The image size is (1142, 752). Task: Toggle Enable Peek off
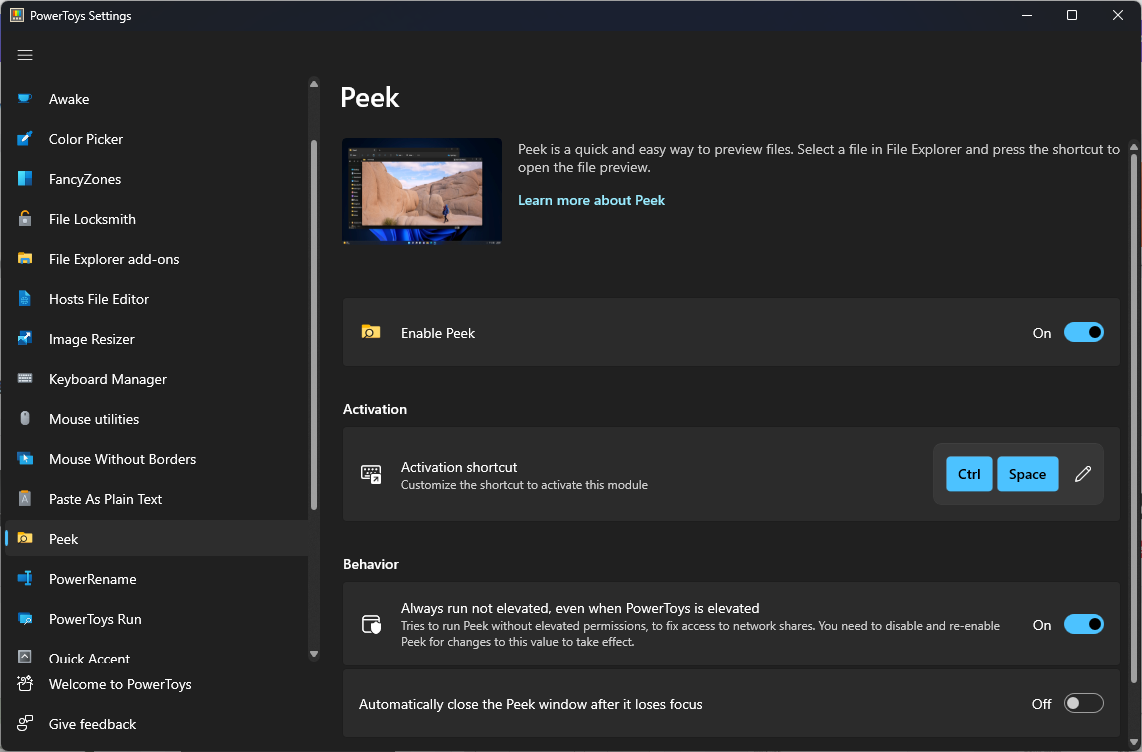pos(1084,332)
